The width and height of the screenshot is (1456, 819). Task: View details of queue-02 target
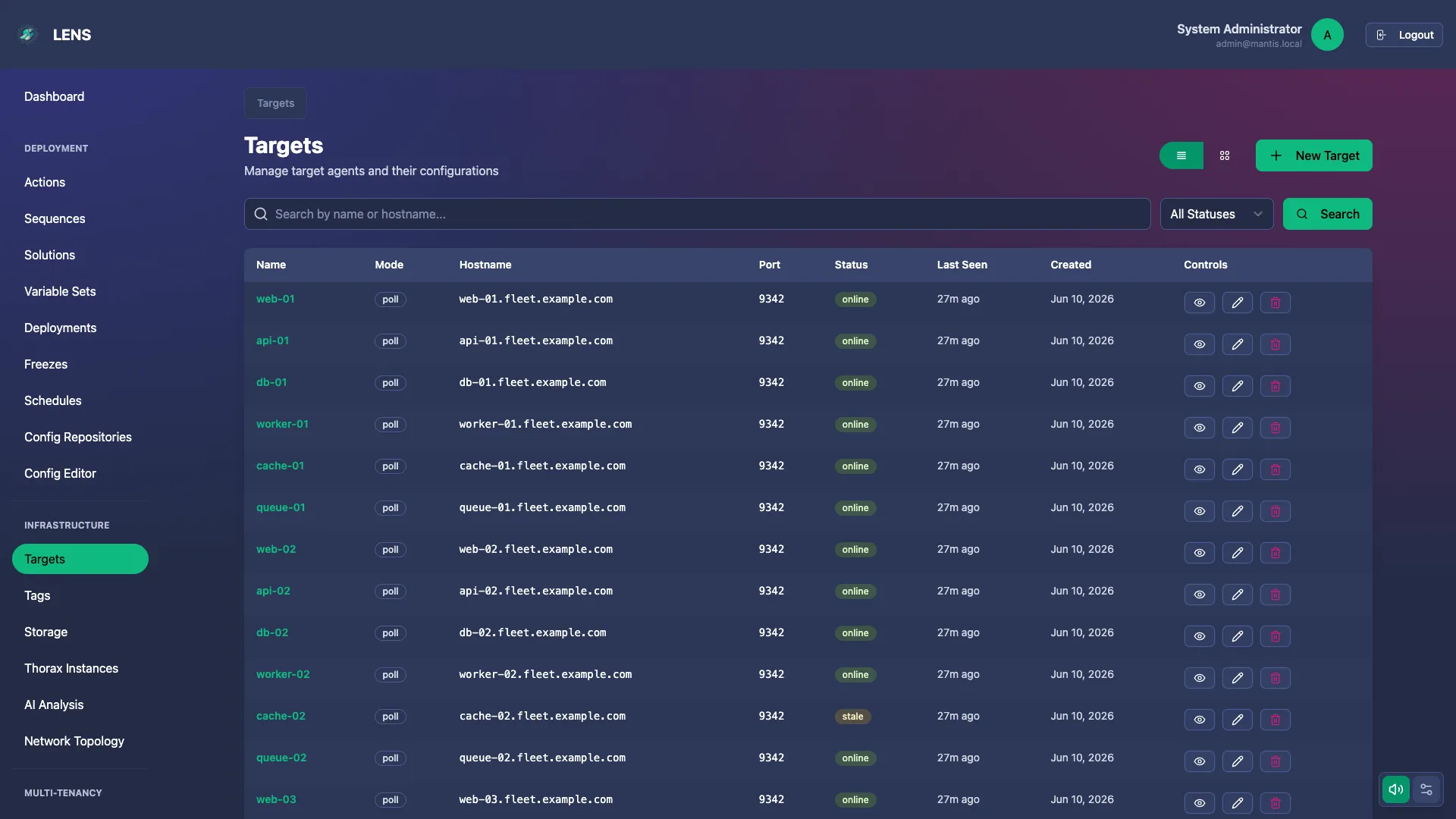tap(1200, 761)
